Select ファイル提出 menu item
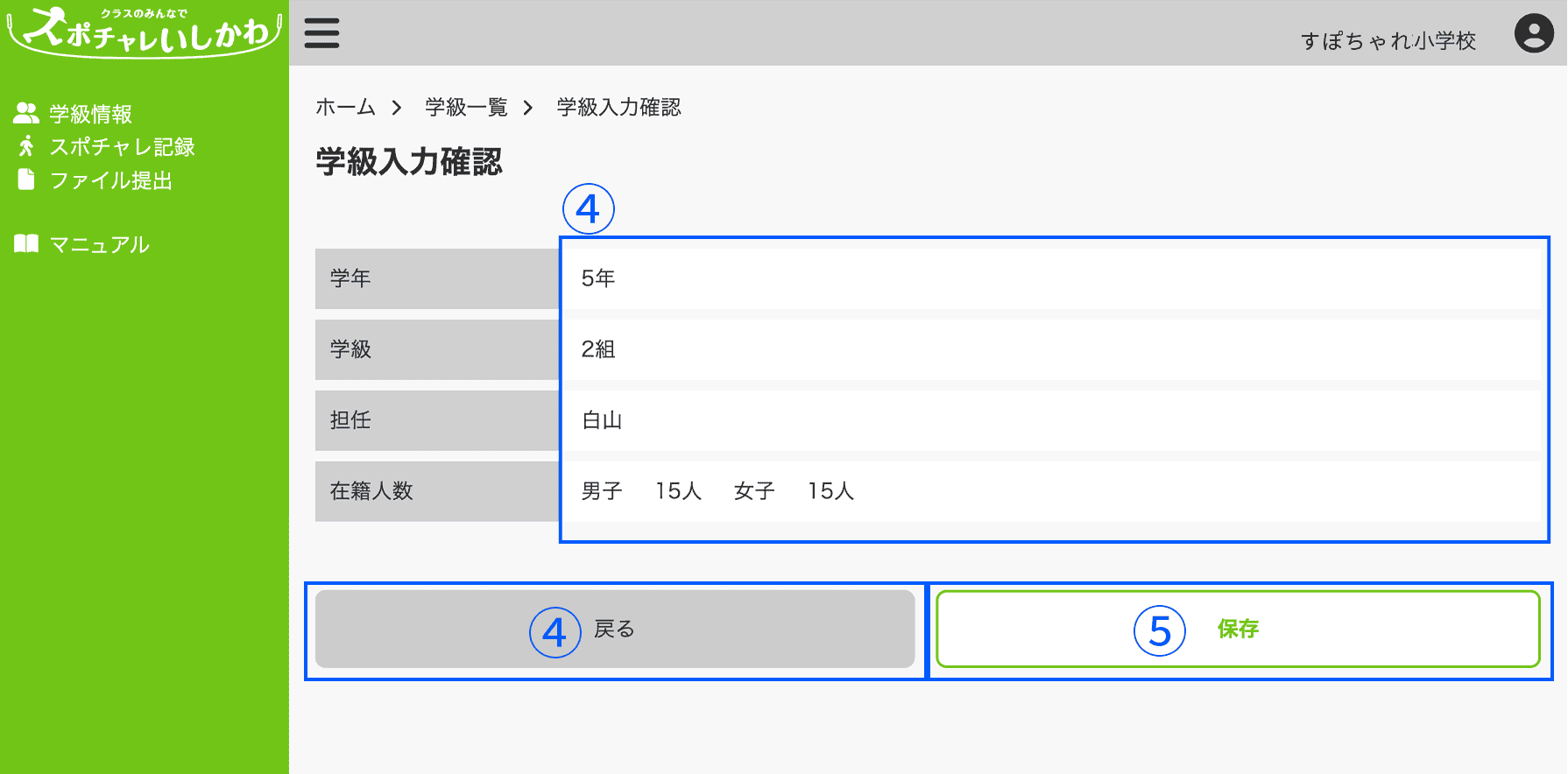 [x=111, y=180]
